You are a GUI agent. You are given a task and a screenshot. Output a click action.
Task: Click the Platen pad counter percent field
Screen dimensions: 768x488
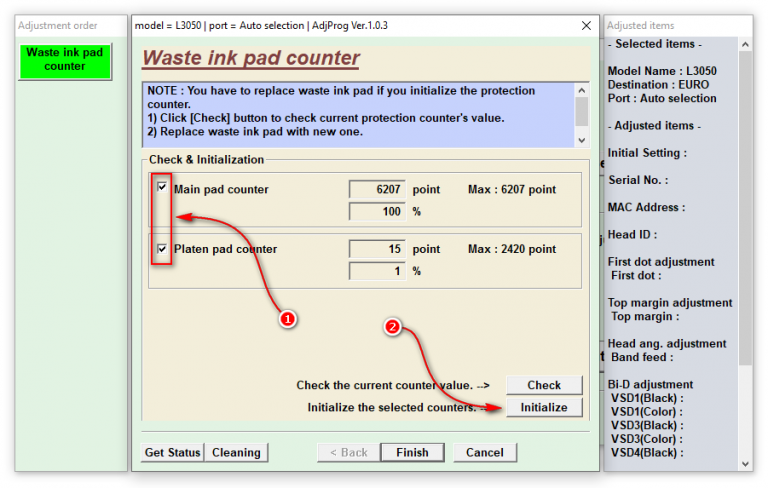click(377, 271)
